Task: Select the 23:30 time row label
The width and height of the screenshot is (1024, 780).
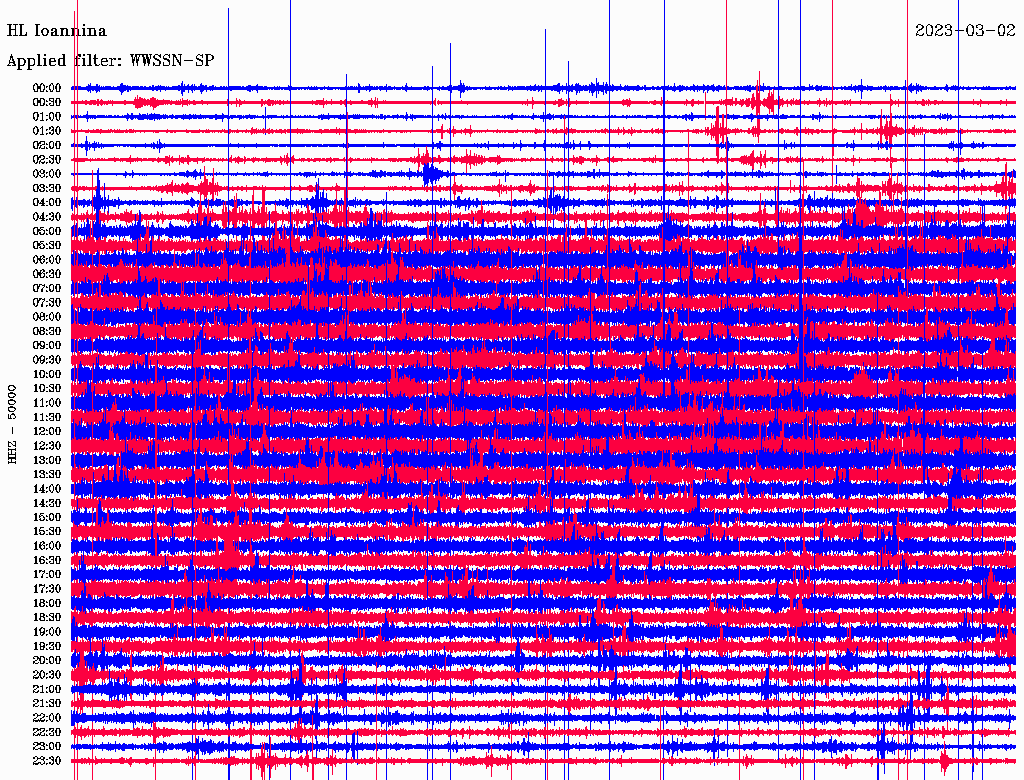Action: pyautogui.click(x=47, y=761)
